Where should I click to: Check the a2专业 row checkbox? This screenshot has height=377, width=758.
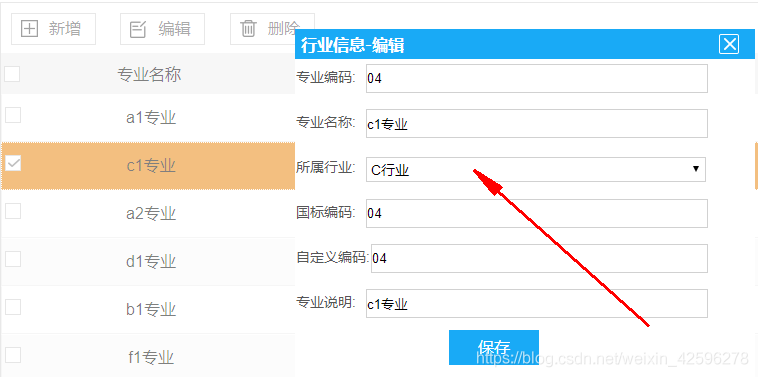coord(13,211)
